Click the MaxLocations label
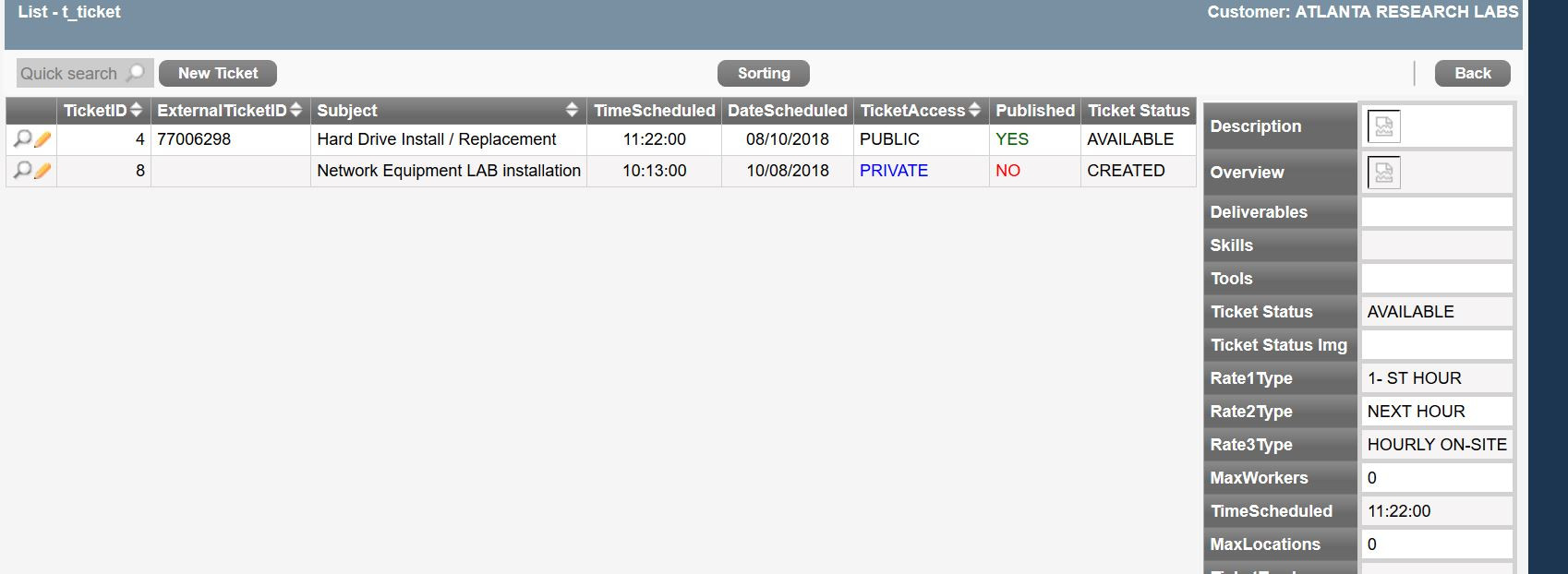This screenshot has width=1568, height=574. pos(1265,544)
